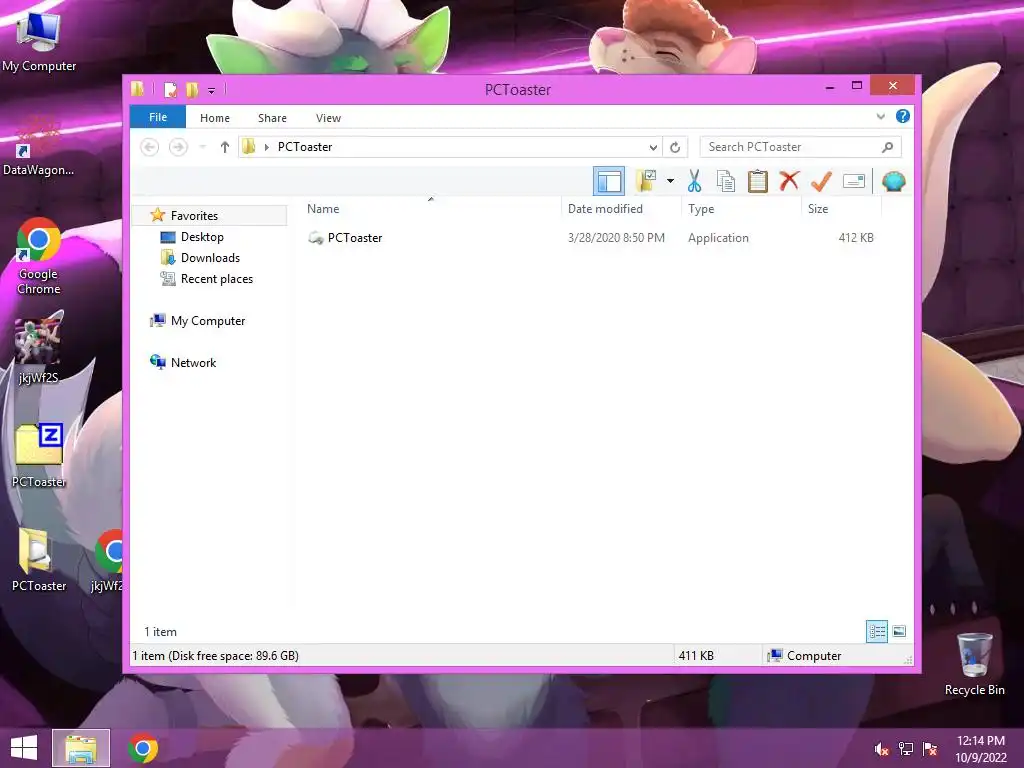Screen dimensions: 1024x768
Task: Click the network tray icon
Action: (906, 749)
